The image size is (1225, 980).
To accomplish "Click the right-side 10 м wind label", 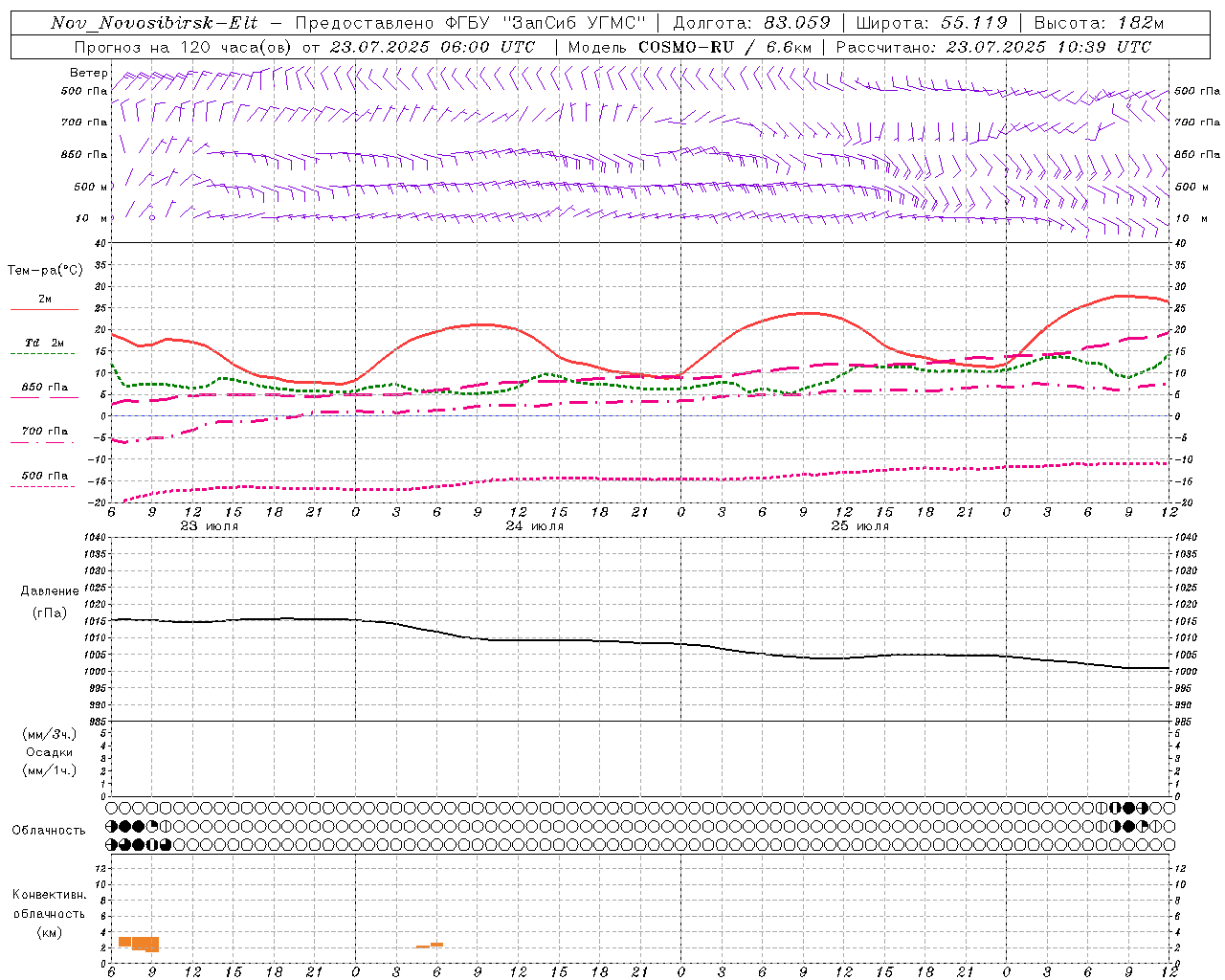I will (1192, 218).
